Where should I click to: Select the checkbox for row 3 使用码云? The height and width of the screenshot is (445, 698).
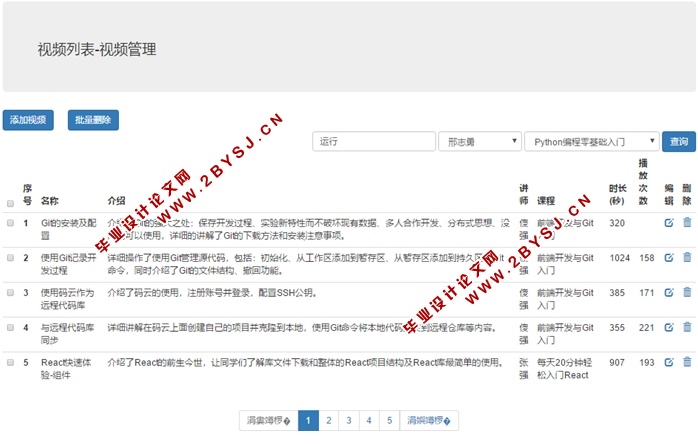pos(10,292)
